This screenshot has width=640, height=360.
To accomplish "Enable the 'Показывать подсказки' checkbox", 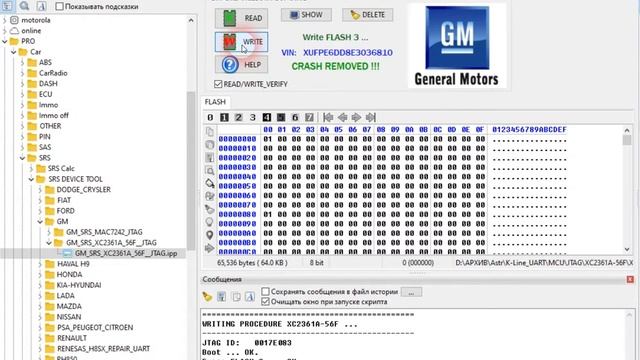I will click(60, 6).
